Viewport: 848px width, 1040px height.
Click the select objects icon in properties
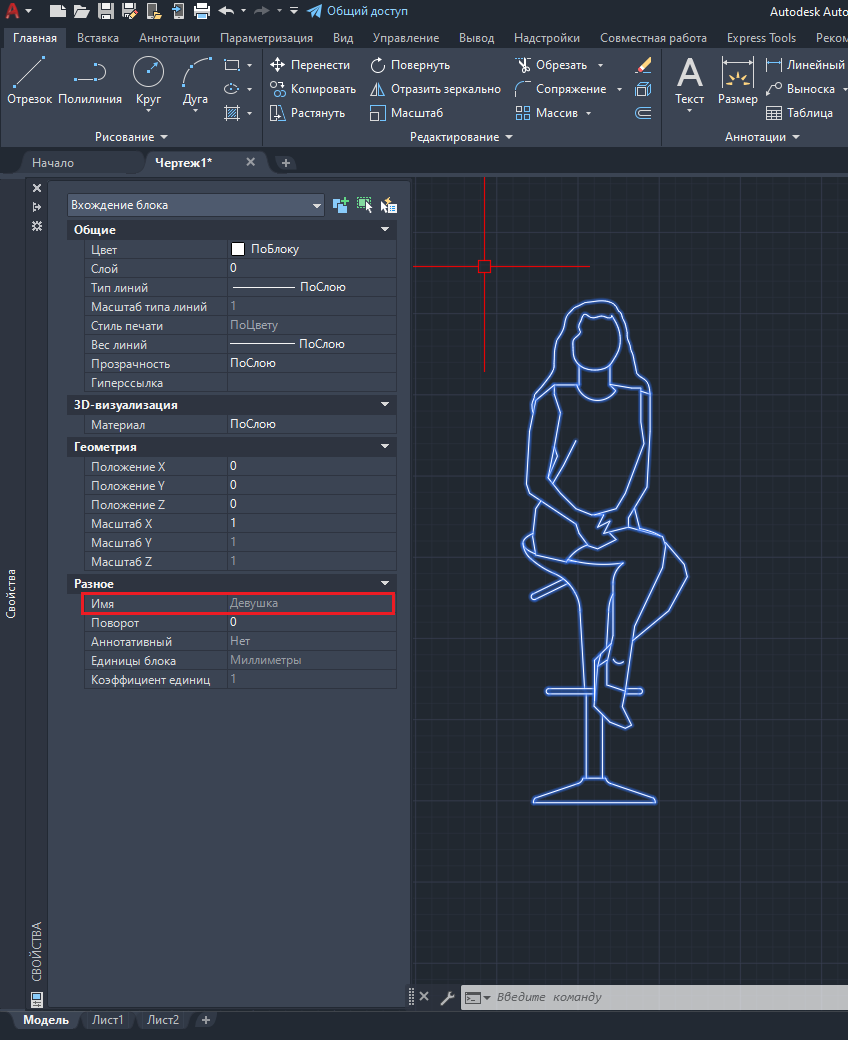click(365, 205)
